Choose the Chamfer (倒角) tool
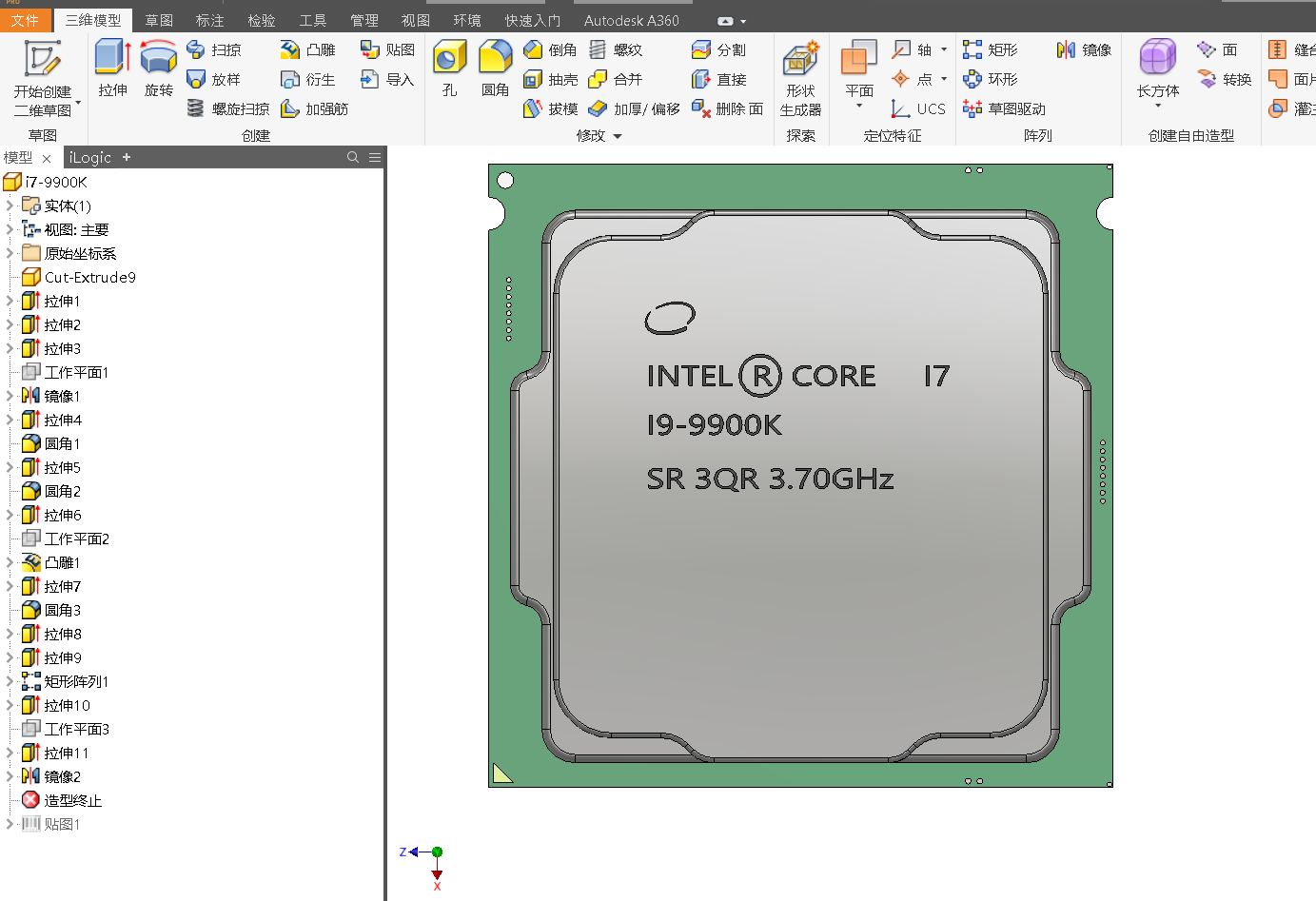The image size is (1316, 901). [551, 49]
